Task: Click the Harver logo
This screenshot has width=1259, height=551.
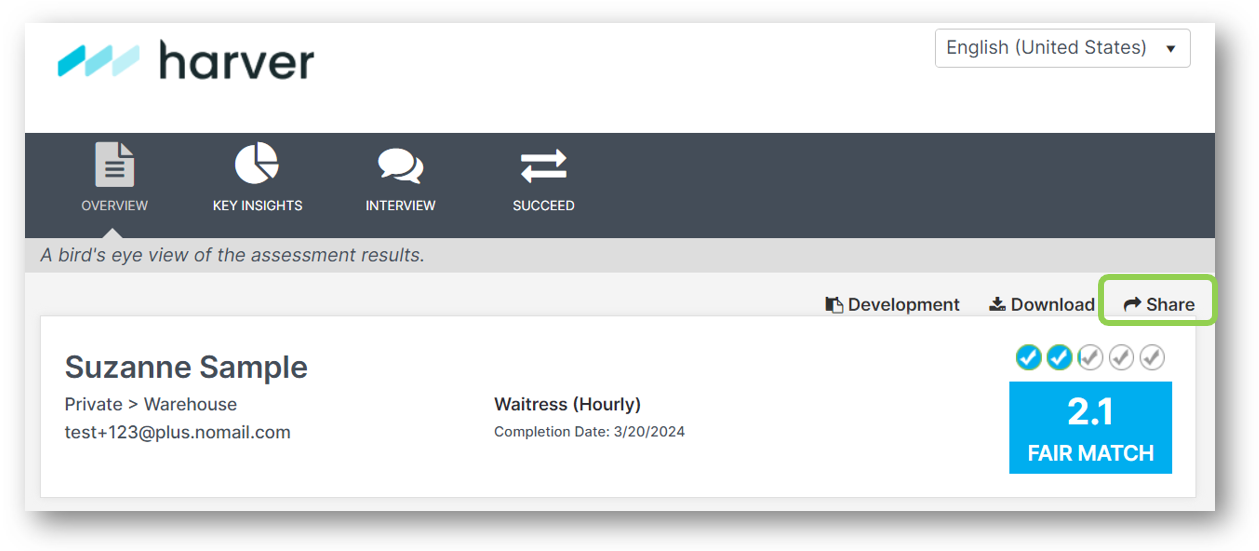Action: point(186,61)
